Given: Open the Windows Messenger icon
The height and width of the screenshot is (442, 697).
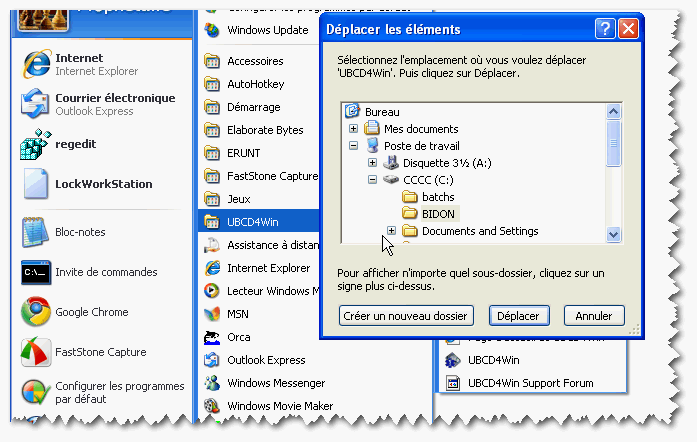Looking at the screenshot, I should [212, 383].
